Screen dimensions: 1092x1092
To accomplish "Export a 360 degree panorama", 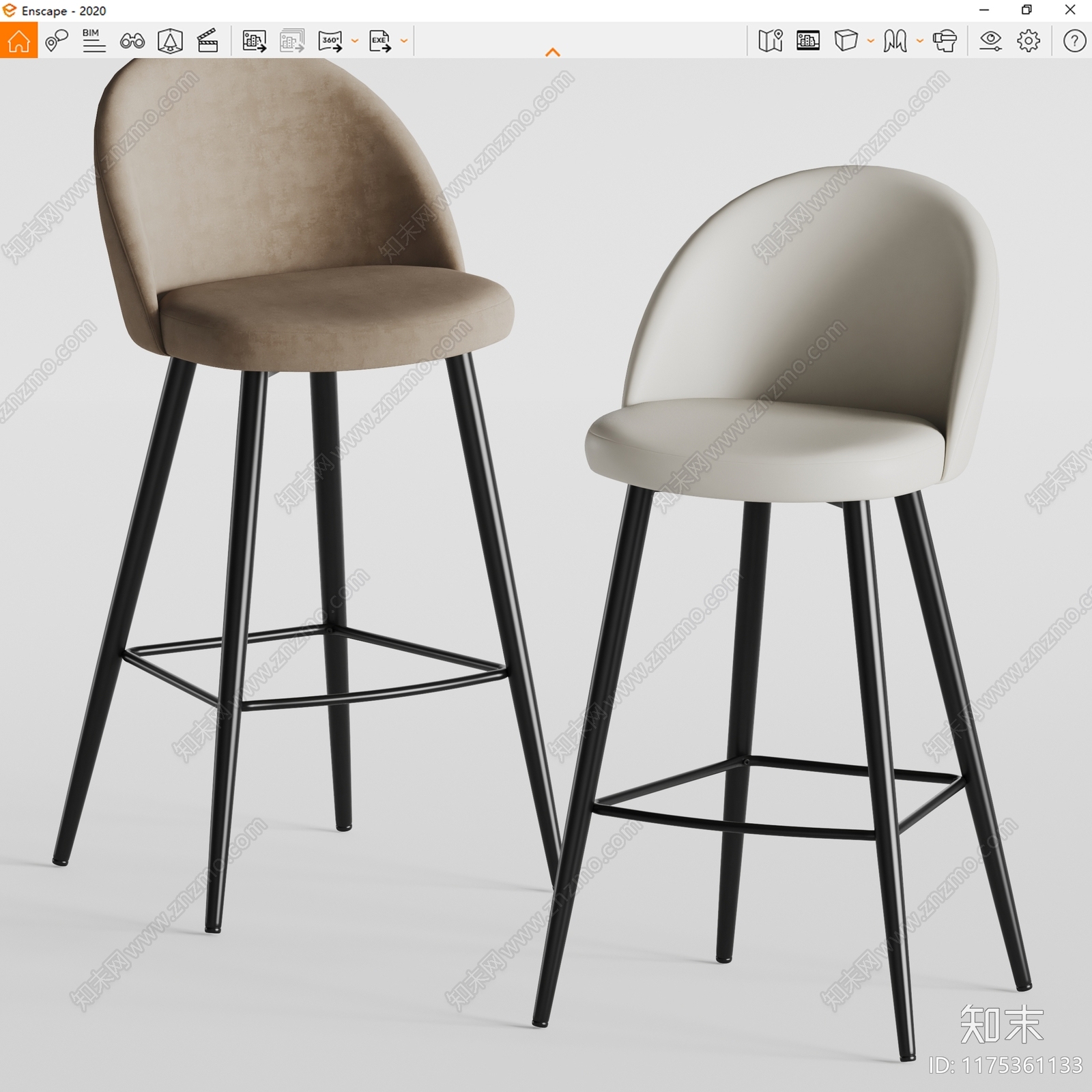I will (x=330, y=41).
